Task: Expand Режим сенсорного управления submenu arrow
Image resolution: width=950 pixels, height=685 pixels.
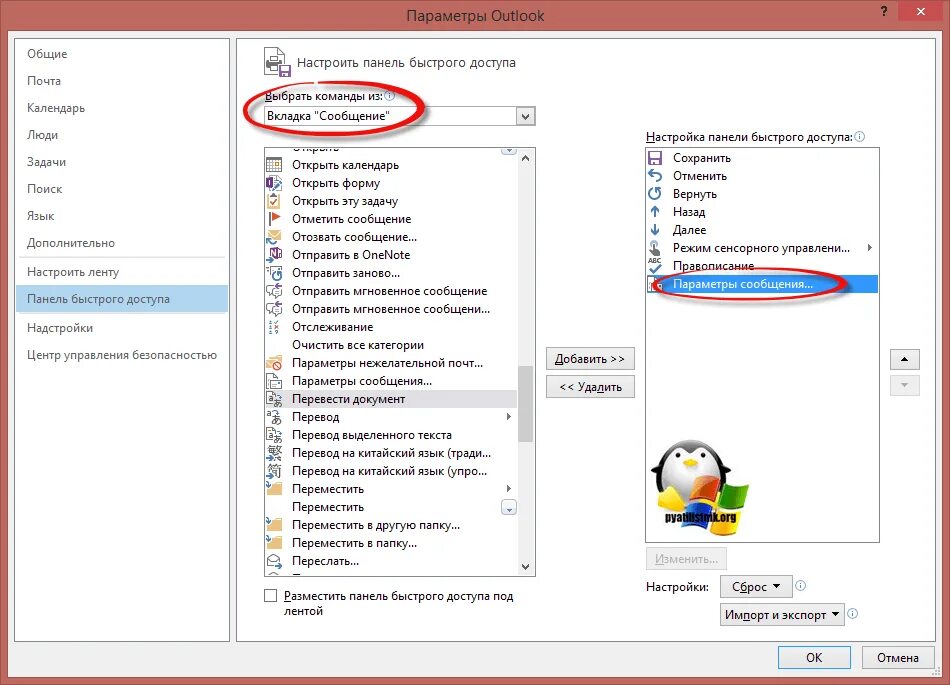Action: (x=869, y=248)
